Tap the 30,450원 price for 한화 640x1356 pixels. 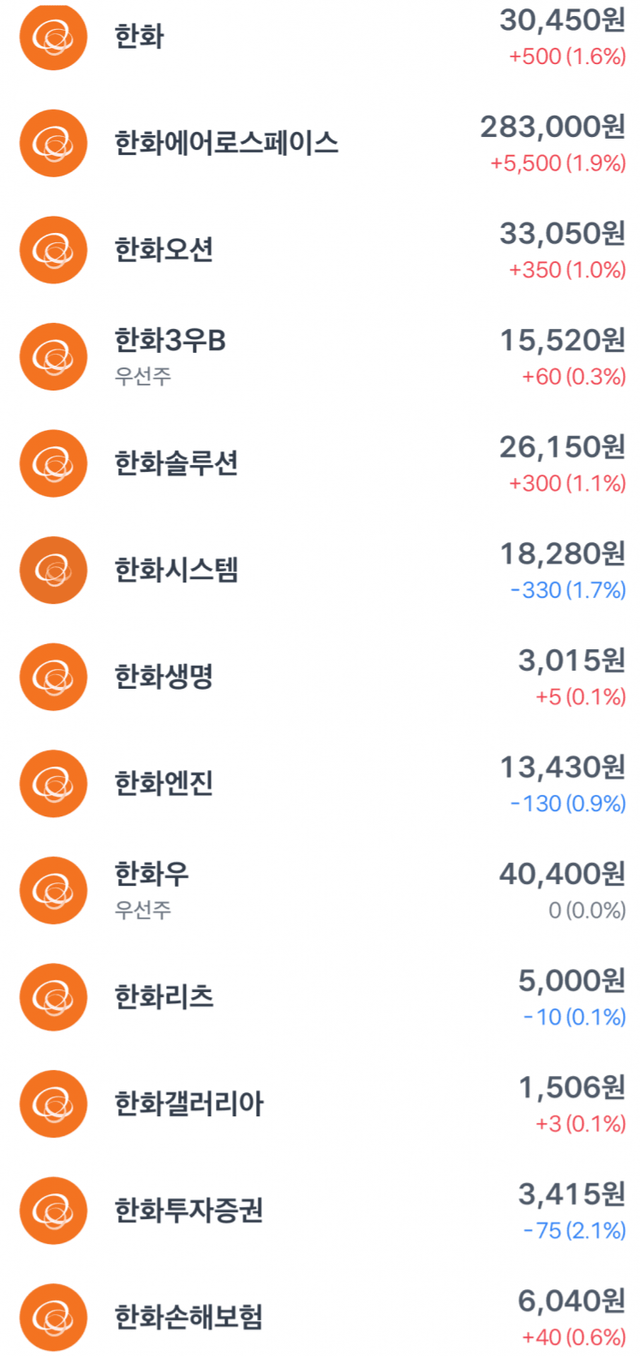pyautogui.click(x=562, y=21)
